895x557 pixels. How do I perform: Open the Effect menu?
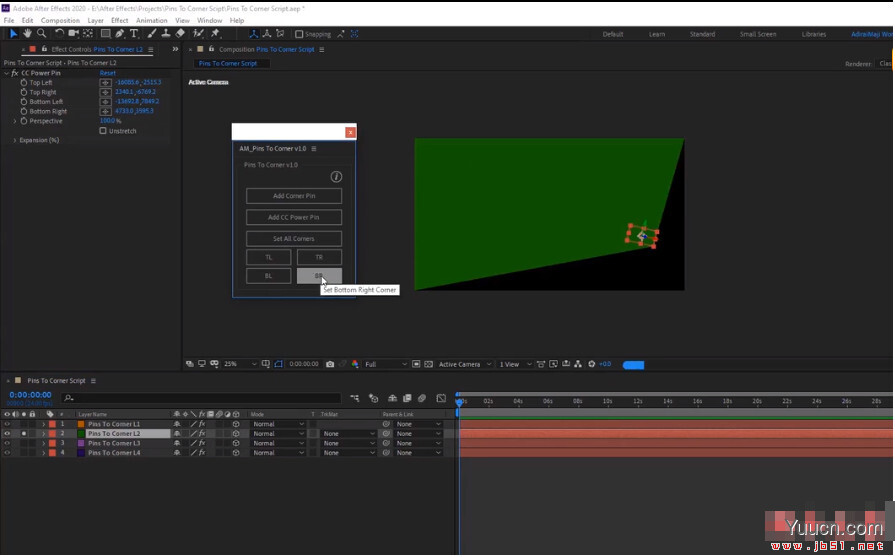point(119,21)
